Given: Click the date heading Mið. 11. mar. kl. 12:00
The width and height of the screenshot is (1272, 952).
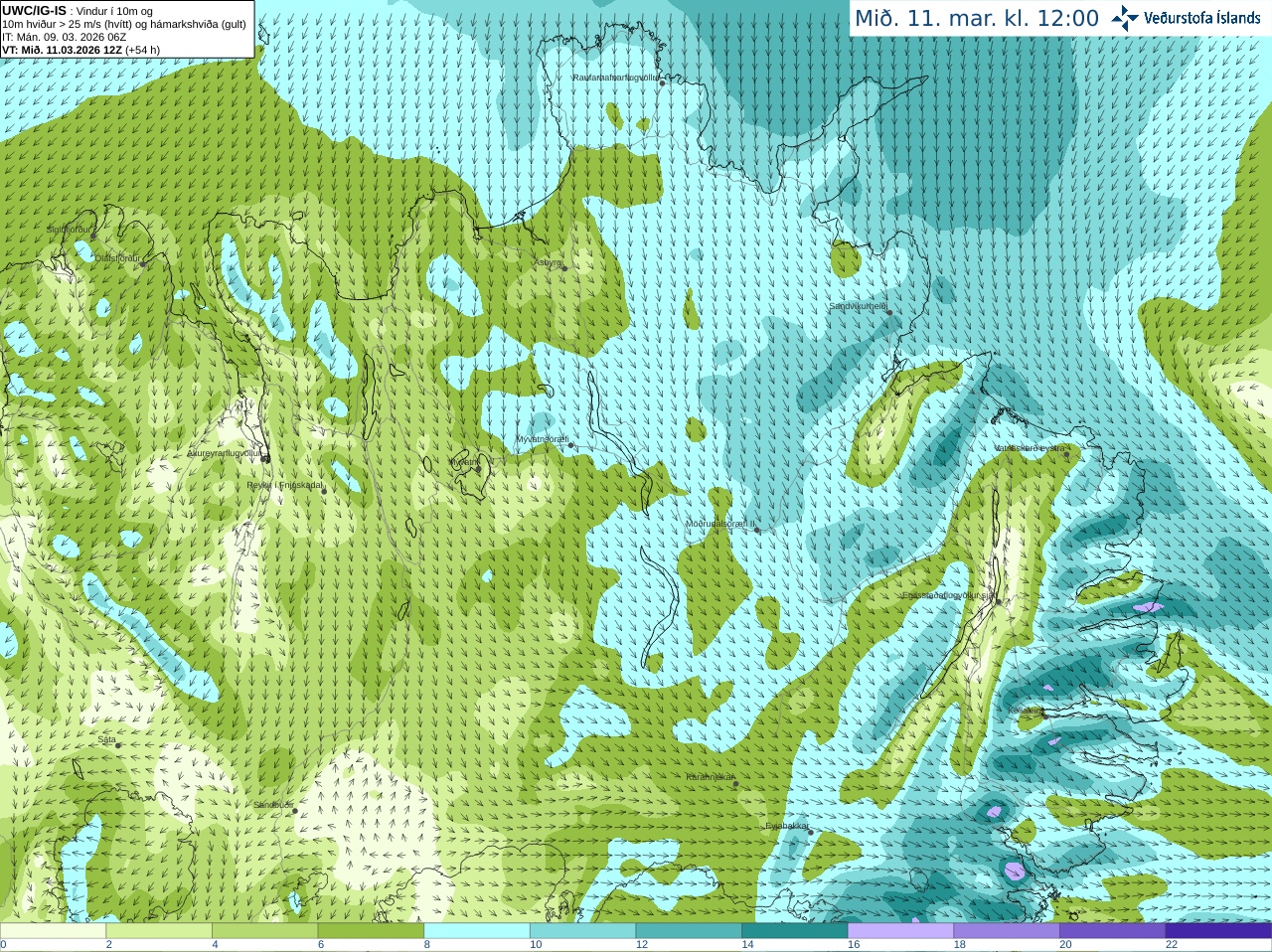Looking at the screenshot, I should [977, 19].
